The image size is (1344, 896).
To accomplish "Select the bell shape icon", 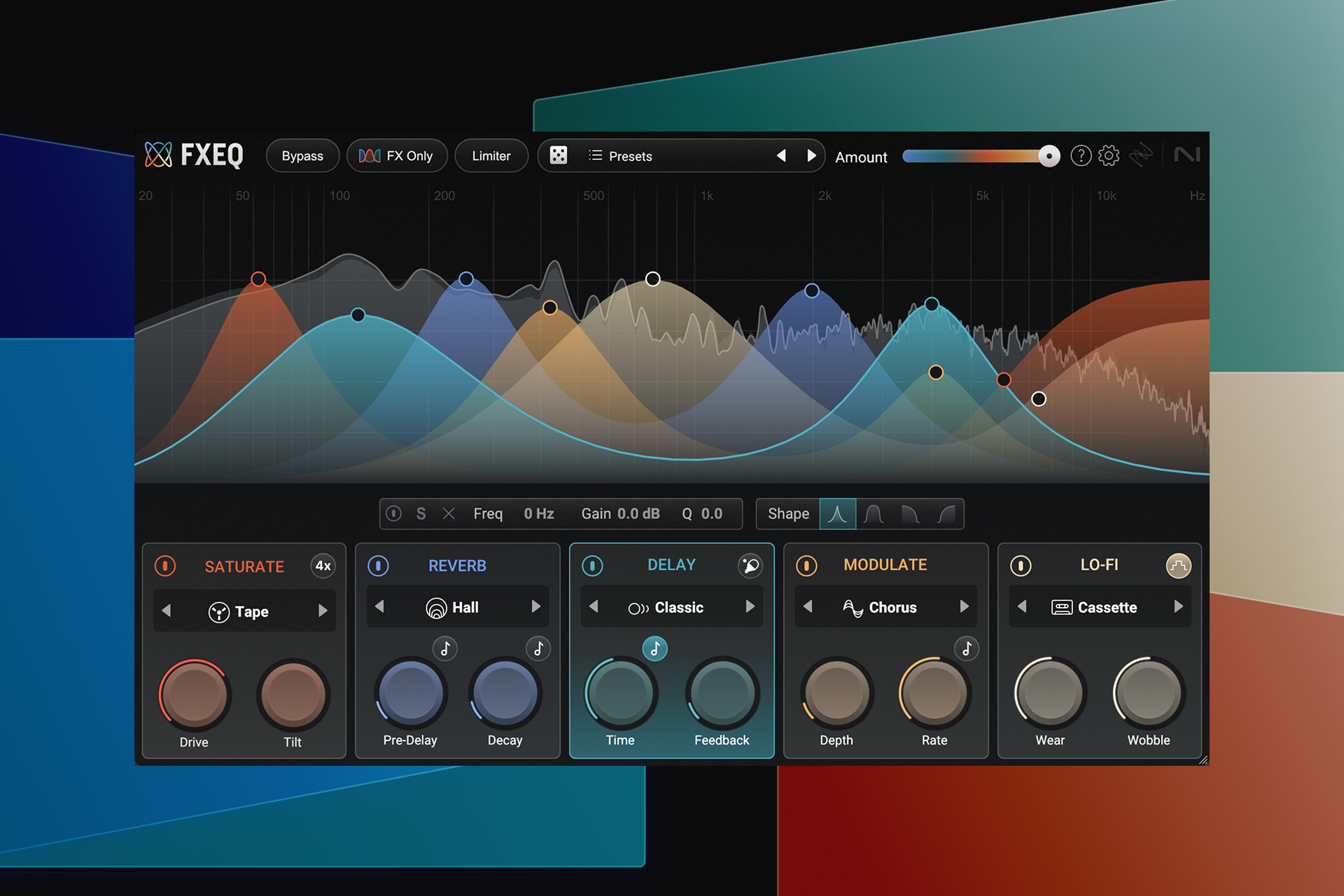I will point(873,514).
